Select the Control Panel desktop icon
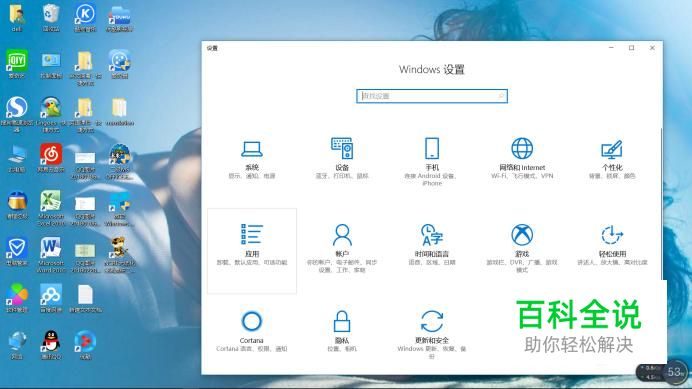692x389 pixels. [51, 64]
